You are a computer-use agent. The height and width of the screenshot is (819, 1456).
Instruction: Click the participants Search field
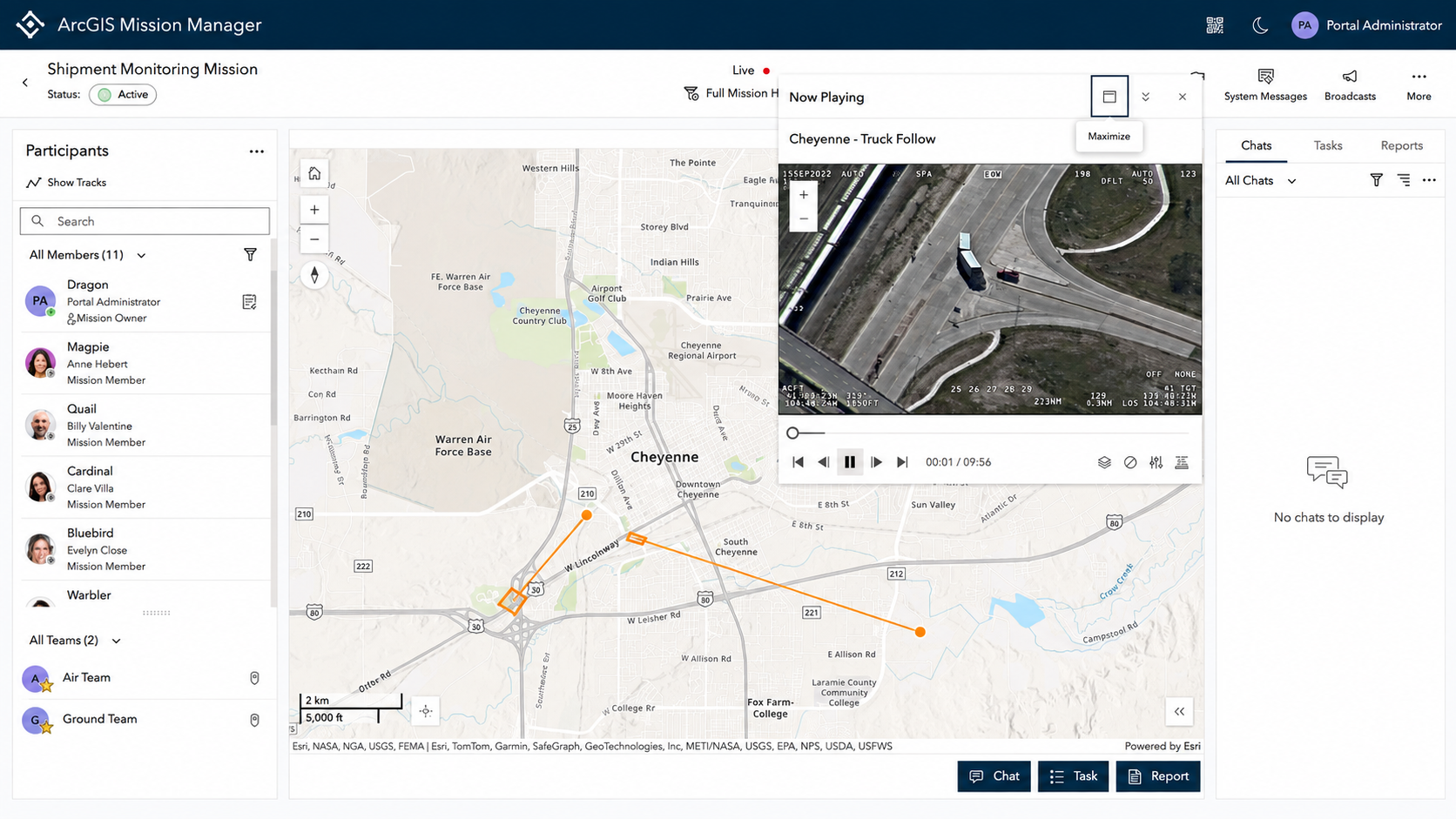(145, 221)
